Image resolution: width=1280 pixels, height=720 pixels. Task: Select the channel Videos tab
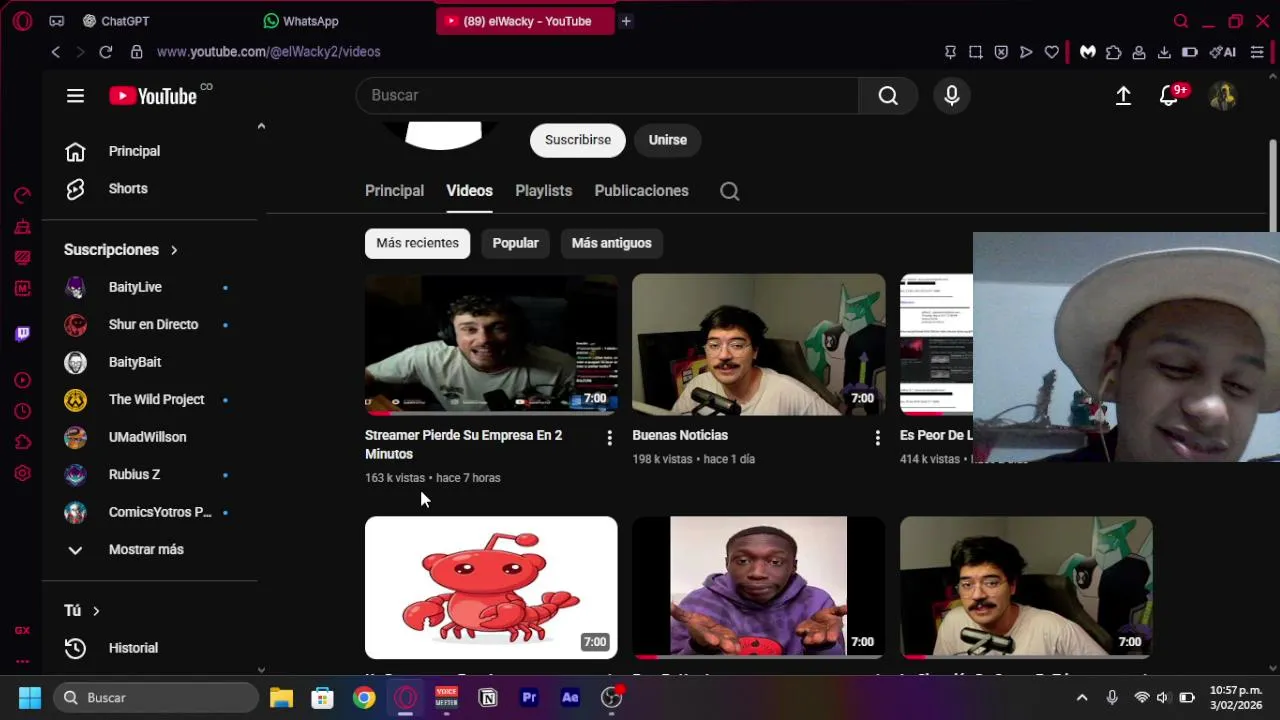click(469, 191)
